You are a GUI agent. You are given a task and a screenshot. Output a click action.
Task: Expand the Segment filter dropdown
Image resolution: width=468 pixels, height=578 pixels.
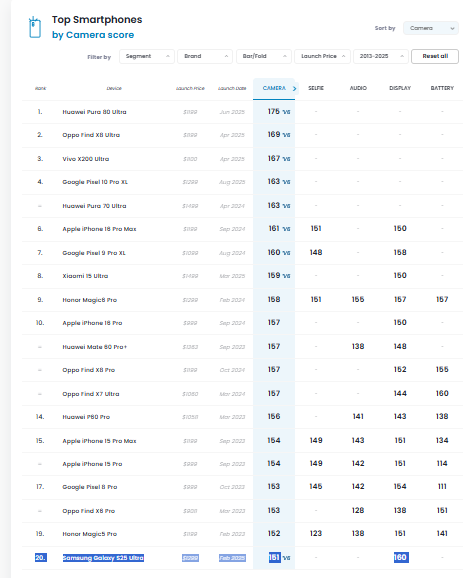147,56
